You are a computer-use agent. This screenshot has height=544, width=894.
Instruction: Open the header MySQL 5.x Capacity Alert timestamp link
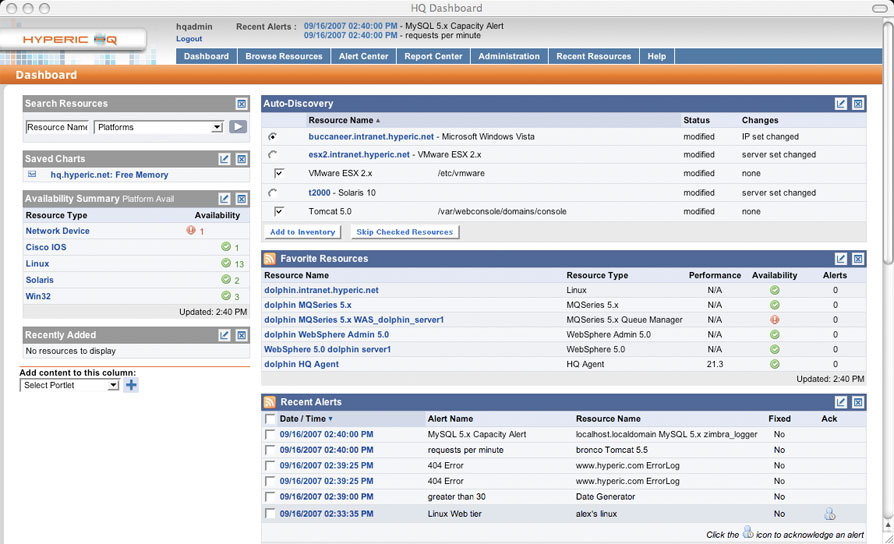click(x=351, y=26)
